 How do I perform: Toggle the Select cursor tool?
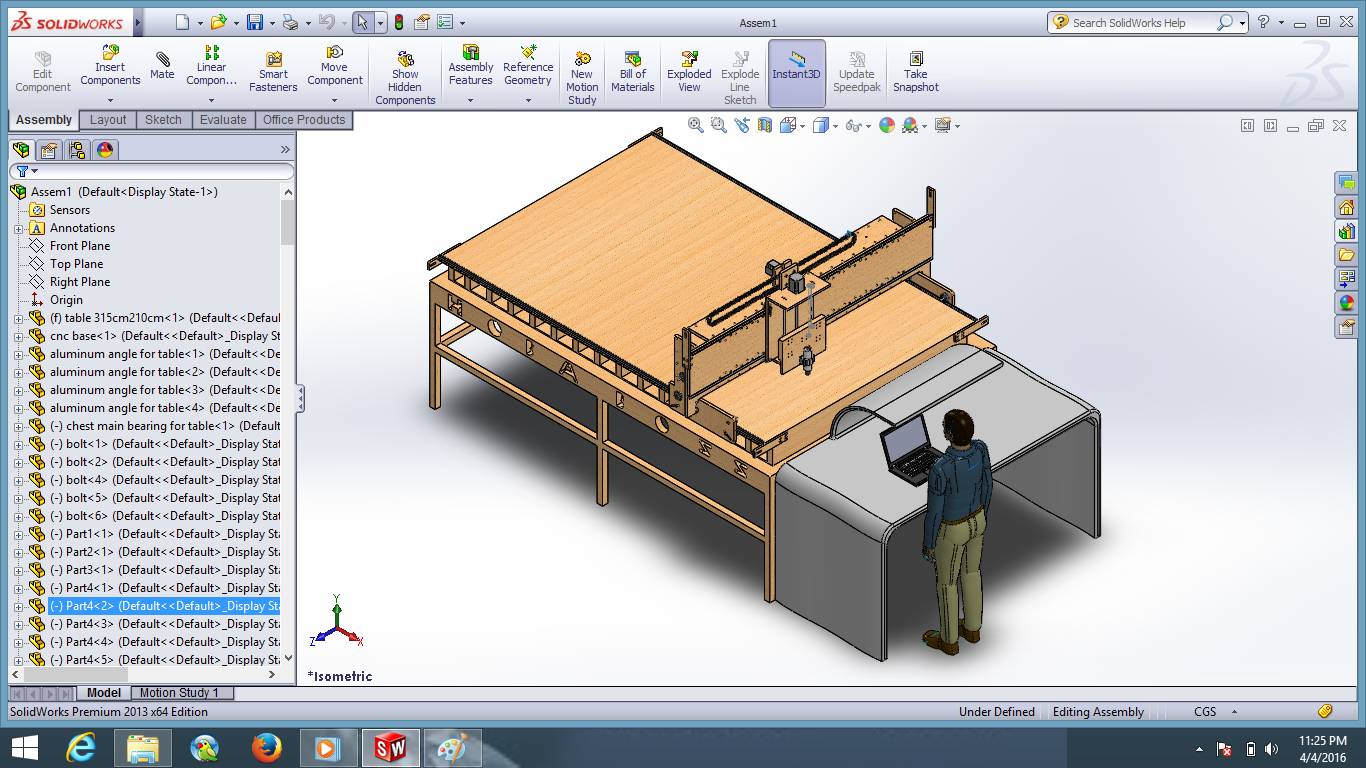(x=363, y=22)
